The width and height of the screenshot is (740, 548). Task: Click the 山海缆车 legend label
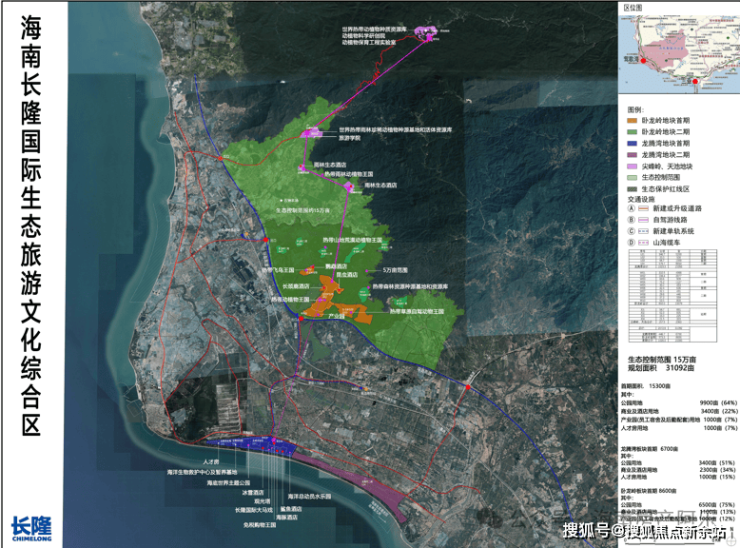click(x=666, y=242)
